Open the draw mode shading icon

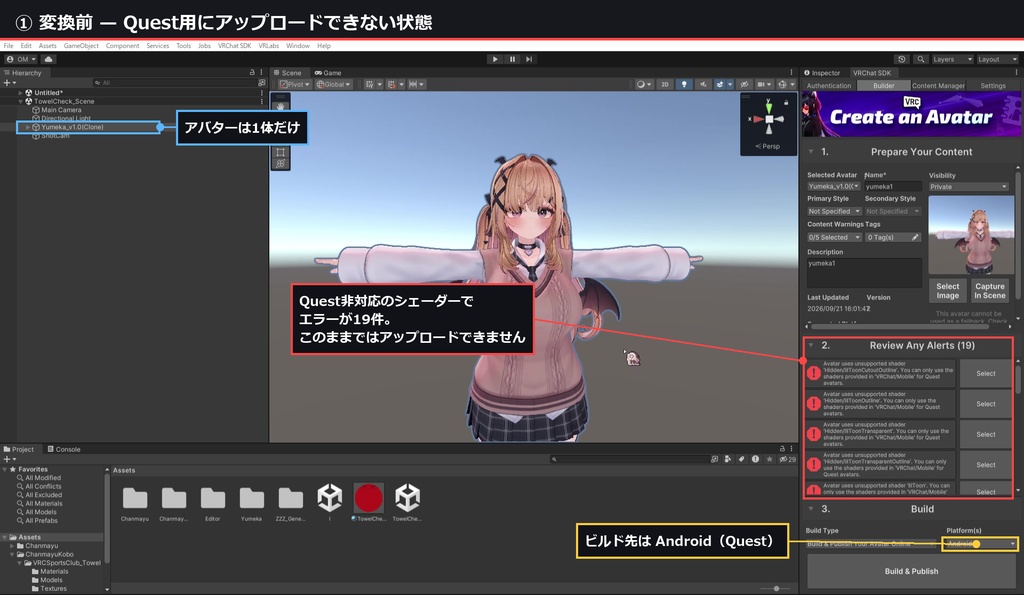pos(644,84)
